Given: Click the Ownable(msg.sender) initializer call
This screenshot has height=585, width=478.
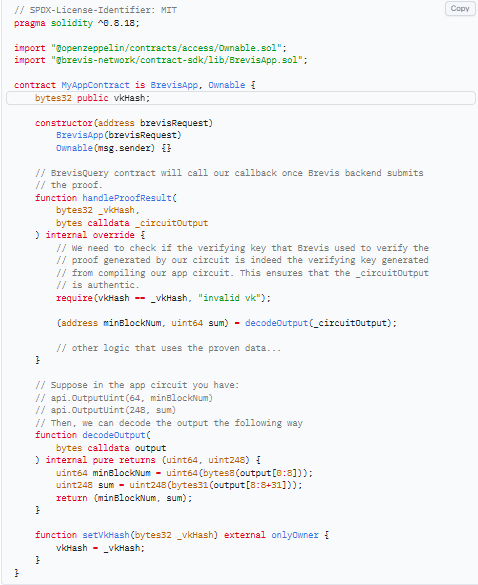Looking at the screenshot, I should click(x=105, y=148).
